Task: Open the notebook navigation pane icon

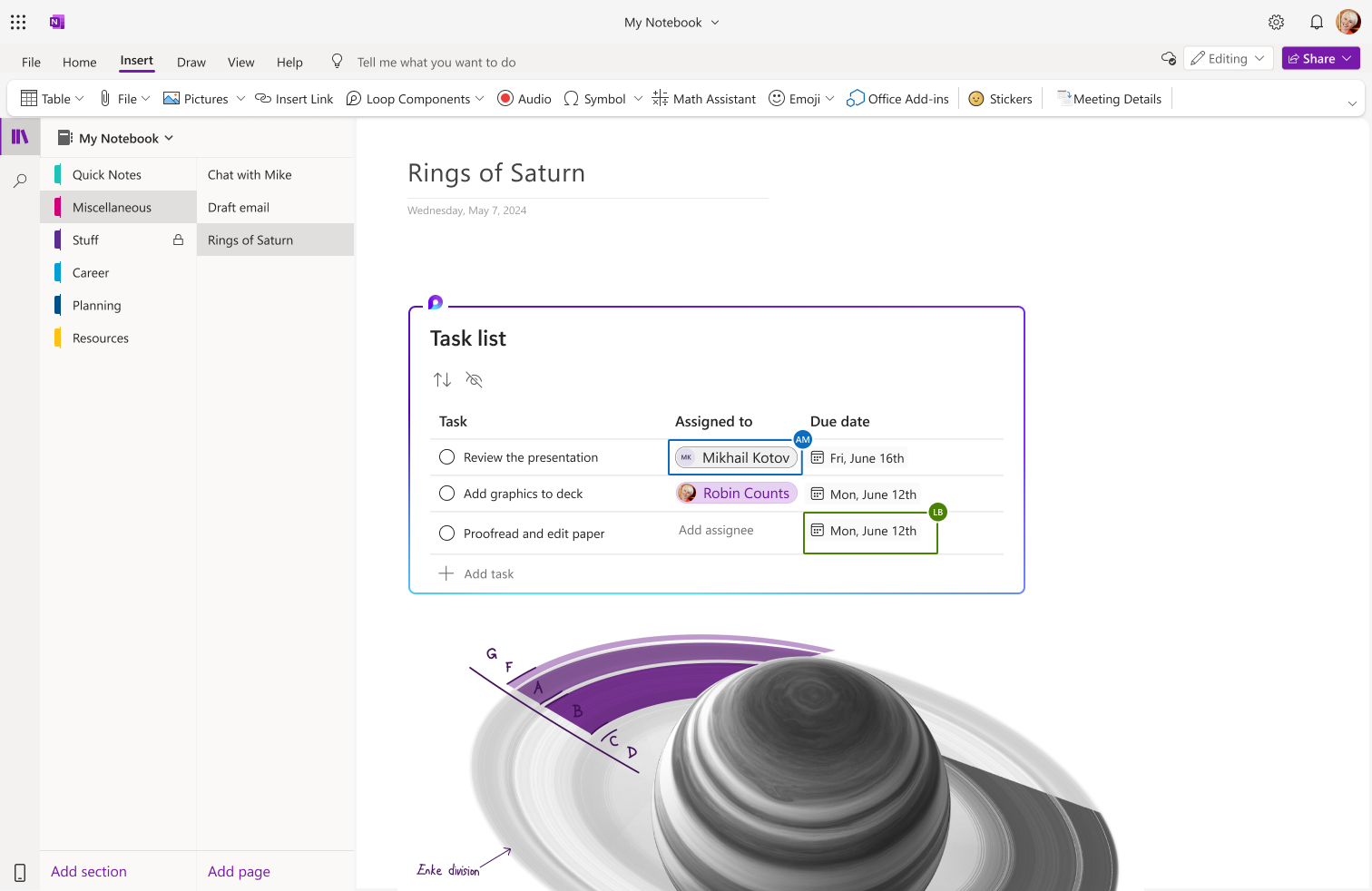Action: point(20,137)
